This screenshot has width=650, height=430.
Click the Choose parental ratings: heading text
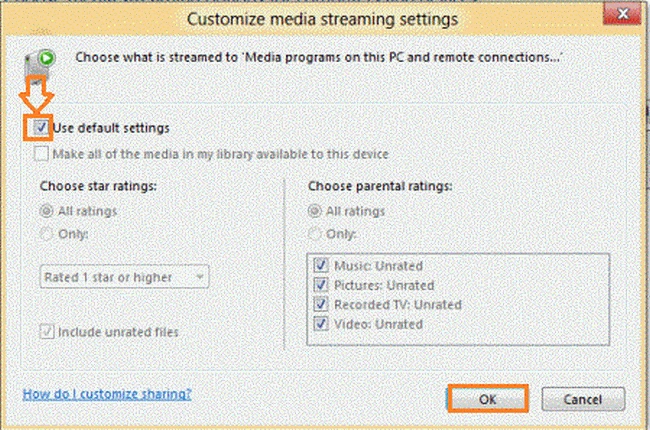[380, 186]
